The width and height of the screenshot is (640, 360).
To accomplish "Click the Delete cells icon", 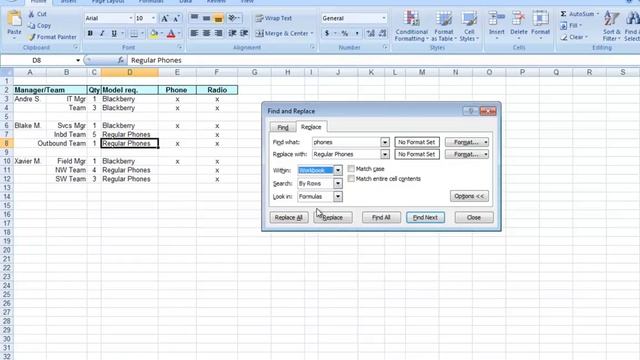I will pos(519,19).
